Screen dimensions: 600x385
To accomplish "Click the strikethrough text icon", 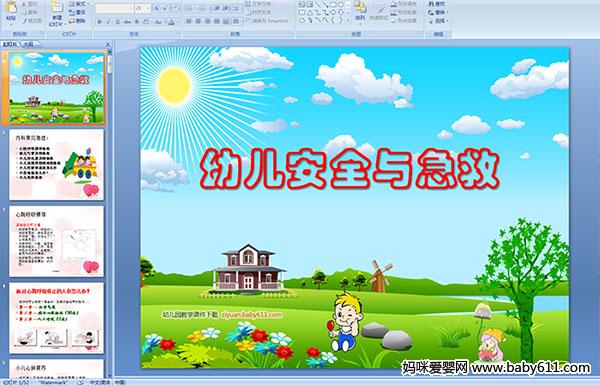I will click(127, 22).
